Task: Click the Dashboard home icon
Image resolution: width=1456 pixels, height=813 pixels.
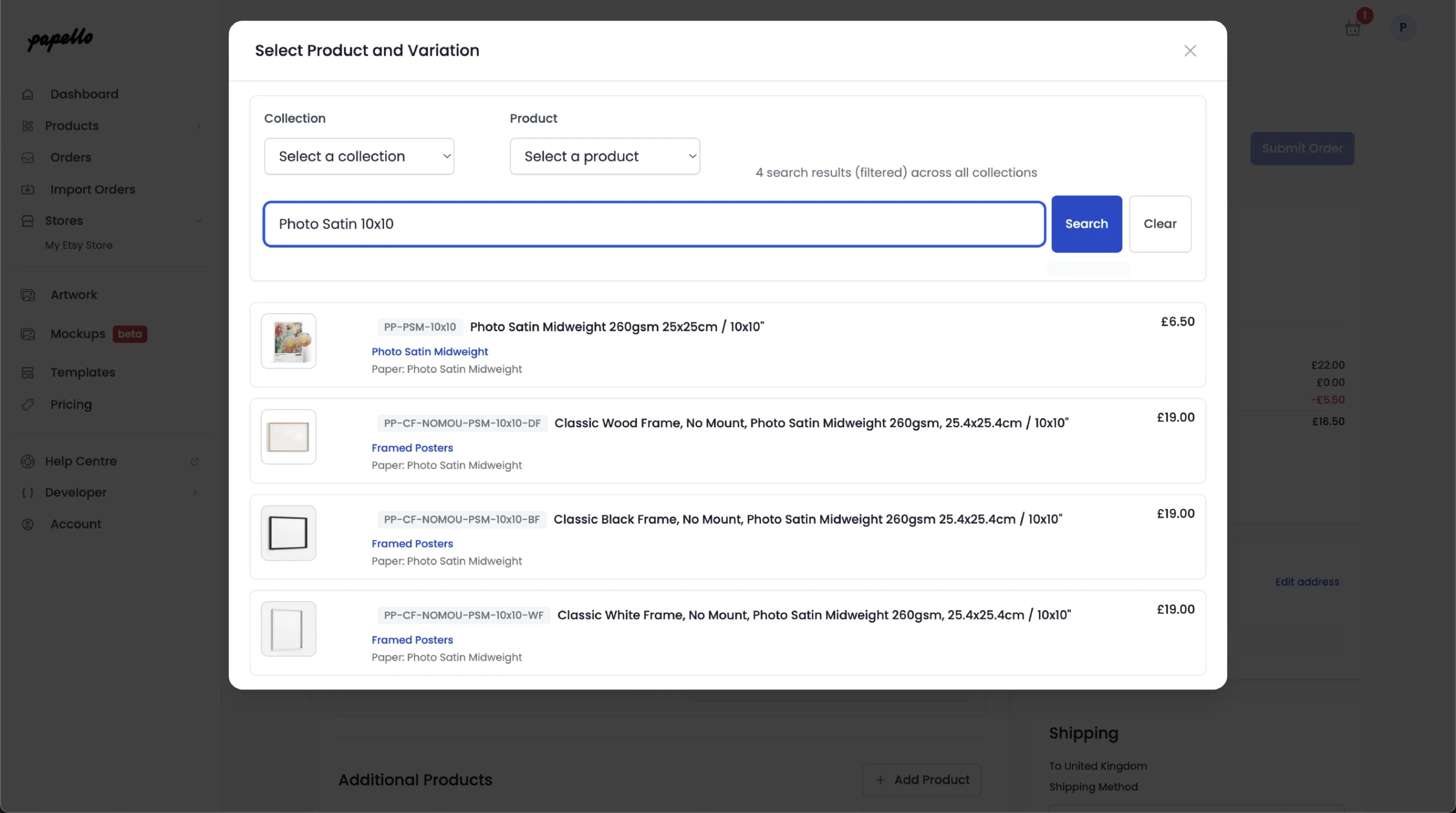Action: pyautogui.click(x=28, y=94)
